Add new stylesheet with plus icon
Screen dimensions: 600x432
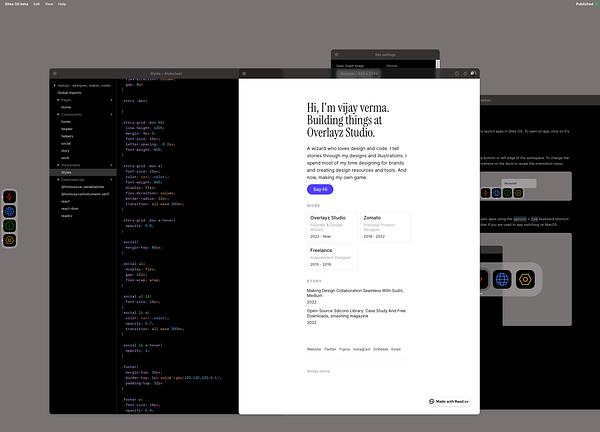tap(112, 165)
